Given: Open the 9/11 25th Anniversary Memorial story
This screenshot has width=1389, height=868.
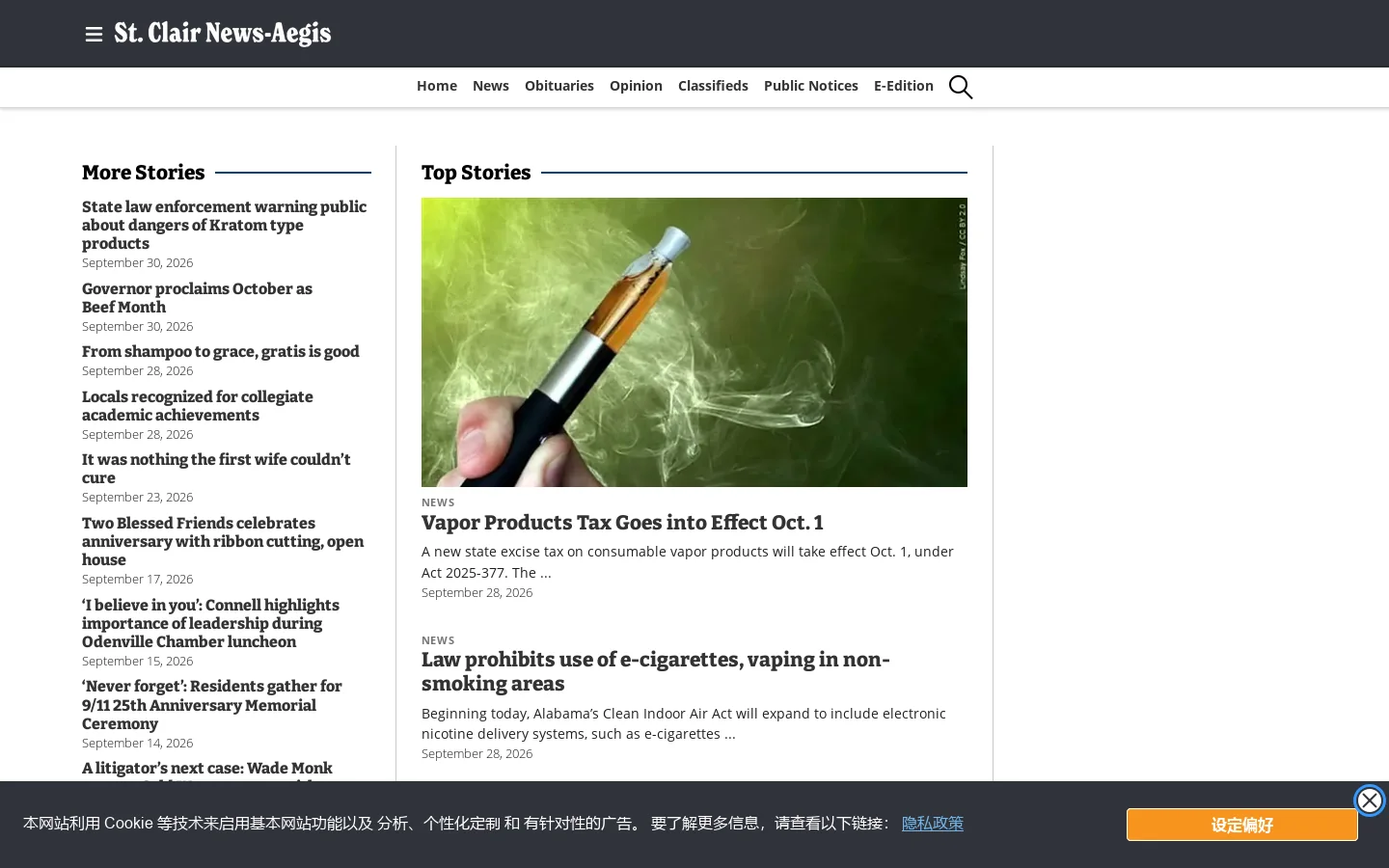Looking at the screenshot, I should click(x=212, y=705).
